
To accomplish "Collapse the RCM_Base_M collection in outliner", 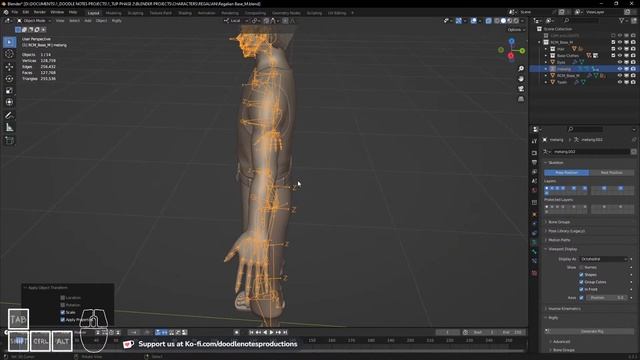I will click(539, 42).
